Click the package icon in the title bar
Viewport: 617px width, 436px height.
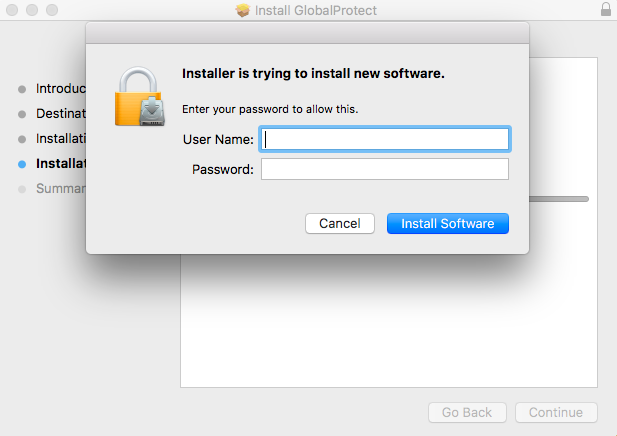click(x=242, y=10)
